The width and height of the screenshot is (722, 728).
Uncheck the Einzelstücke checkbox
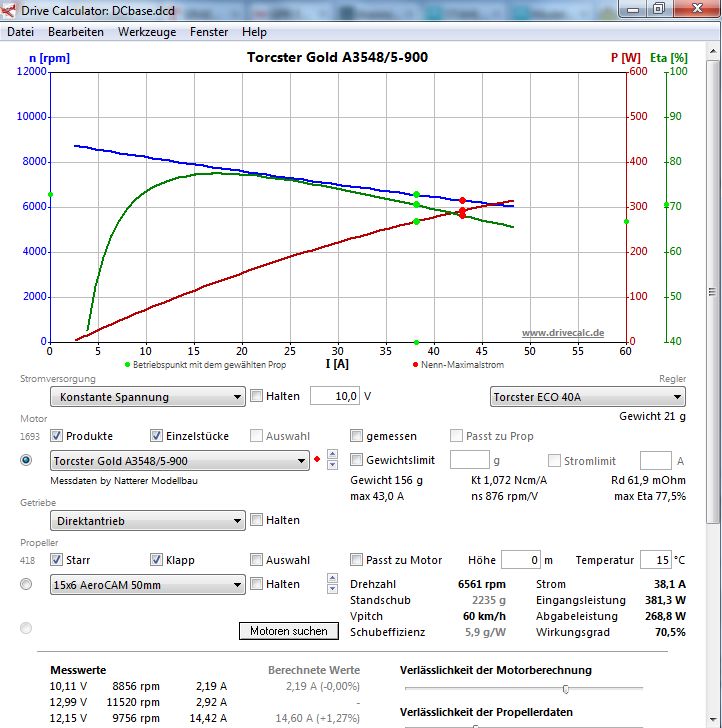[156, 436]
